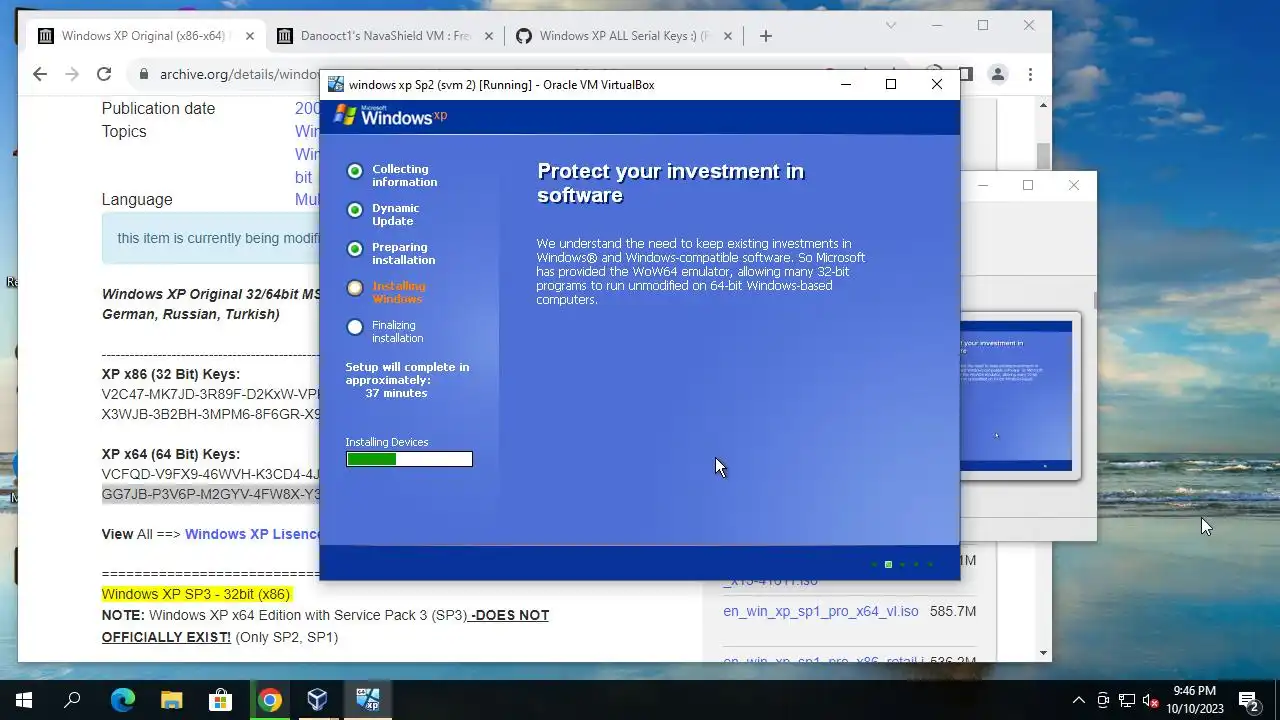This screenshot has width=1280, height=720.
Task: Click the Collecting information step indicator
Action: click(355, 171)
